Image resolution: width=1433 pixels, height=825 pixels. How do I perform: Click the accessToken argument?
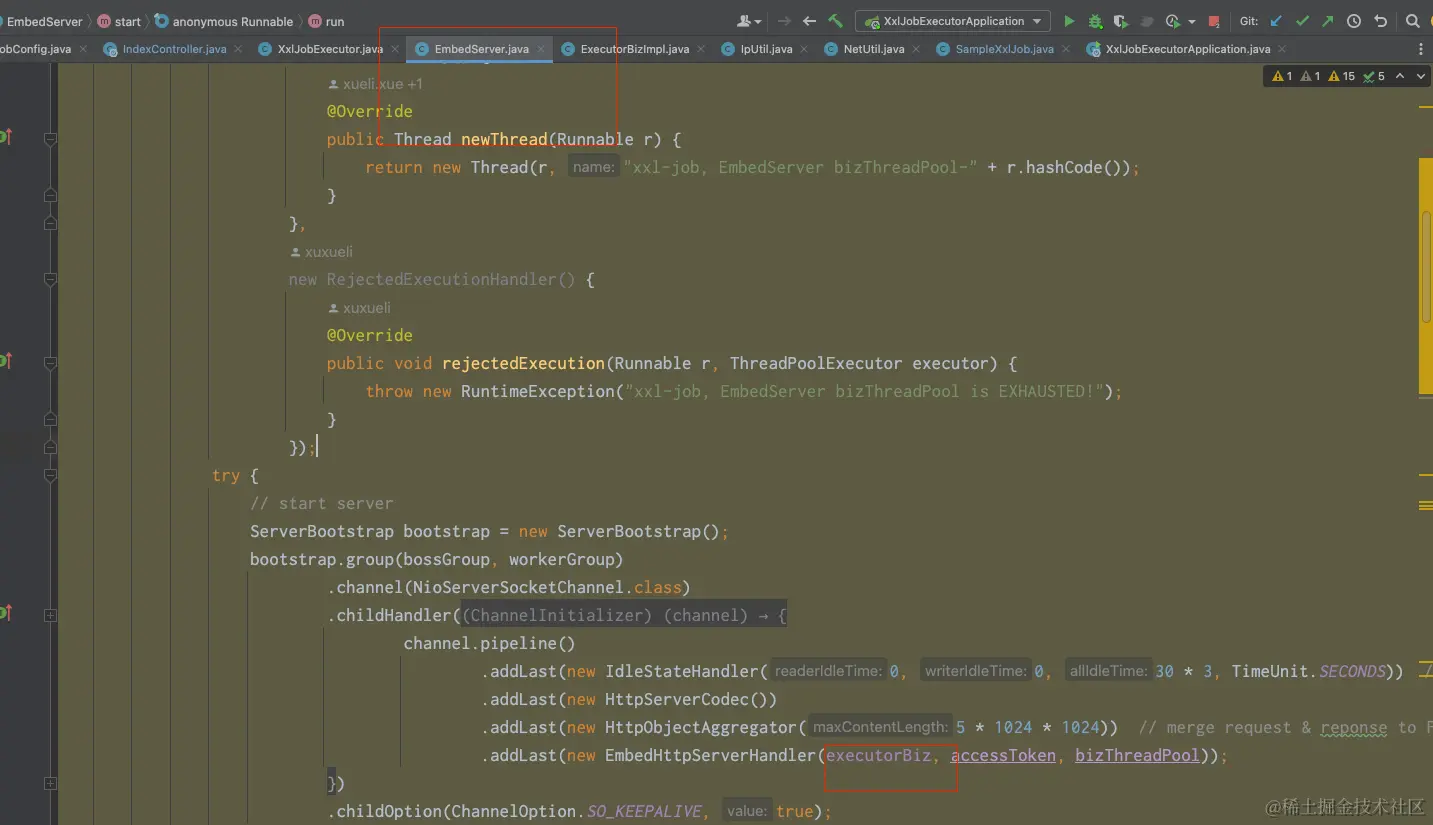point(1003,756)
